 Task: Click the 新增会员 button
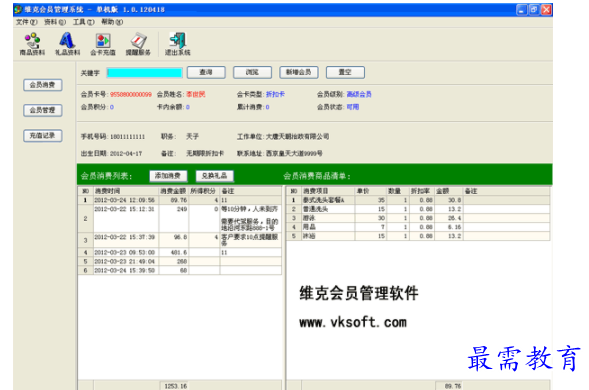coord(299,72)
